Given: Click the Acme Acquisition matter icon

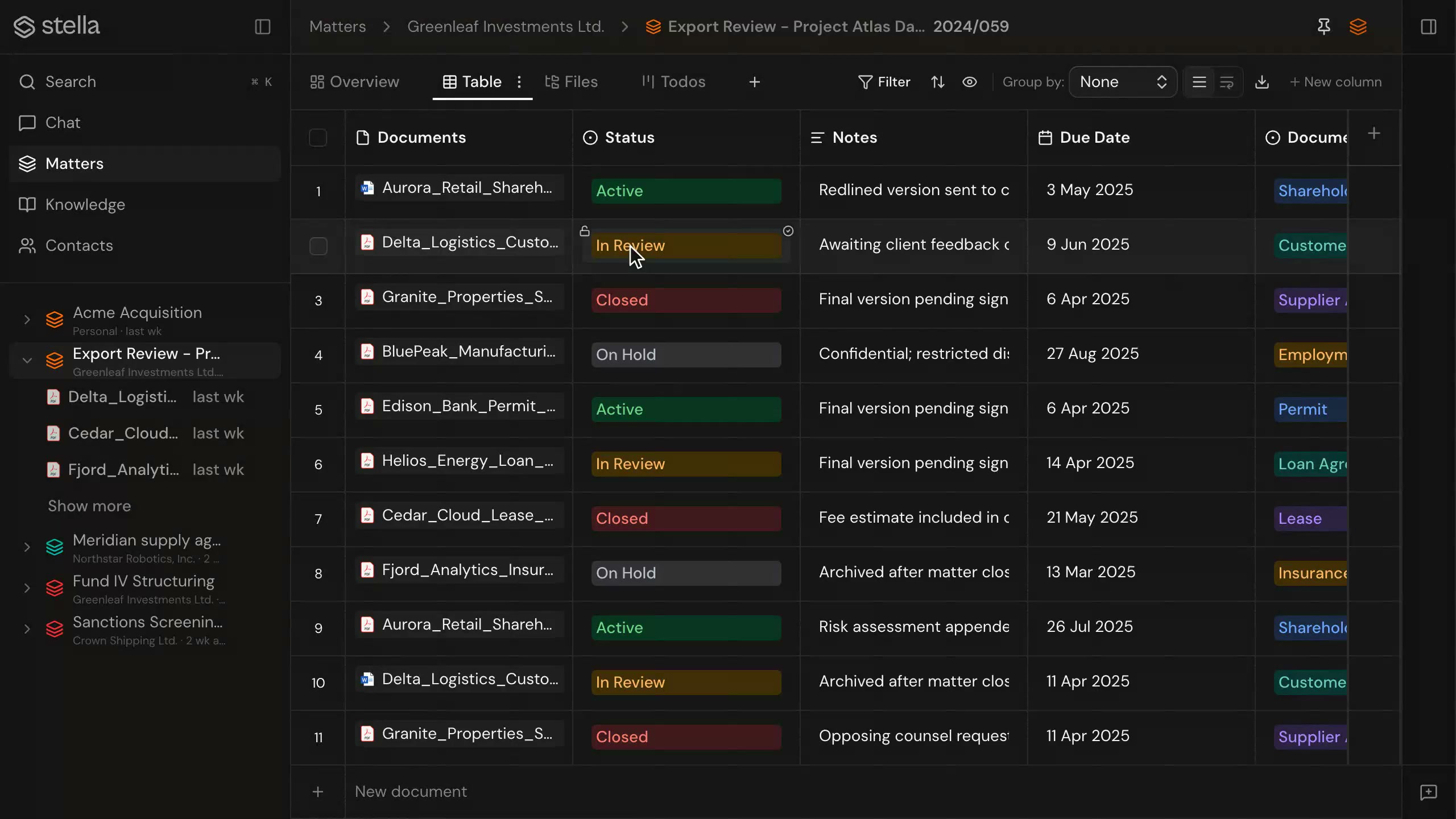Looking at the screenshot, I should pos(55,320).
